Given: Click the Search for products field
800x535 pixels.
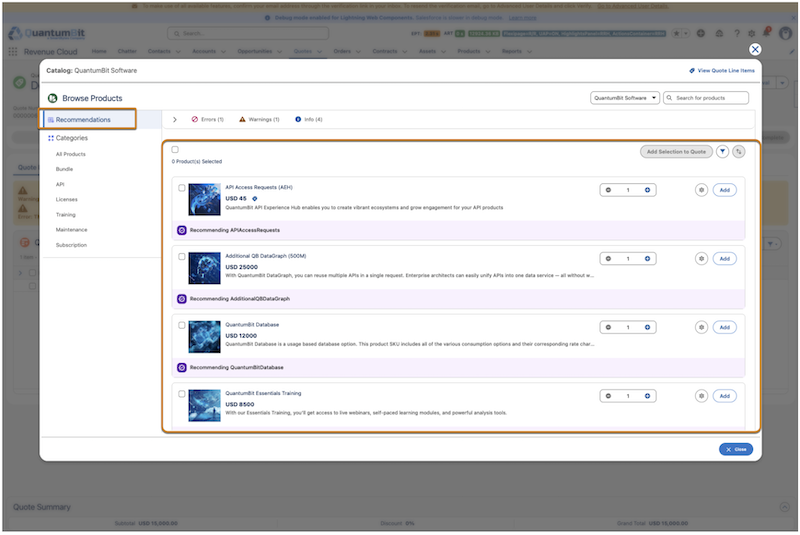Looking at the screenshot, I should pyautogui.click(x=706, y=98).
